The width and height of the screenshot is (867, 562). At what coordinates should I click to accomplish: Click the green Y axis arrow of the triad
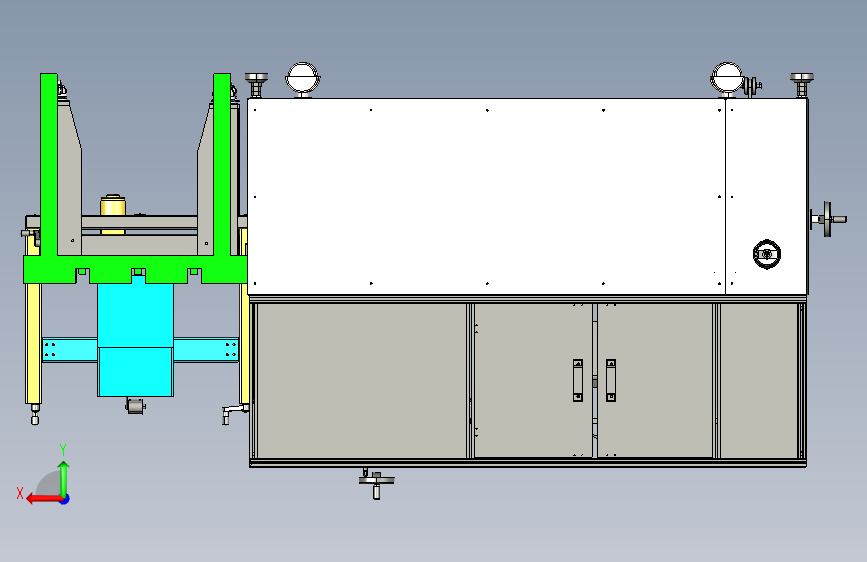click(x=64, y=478)
